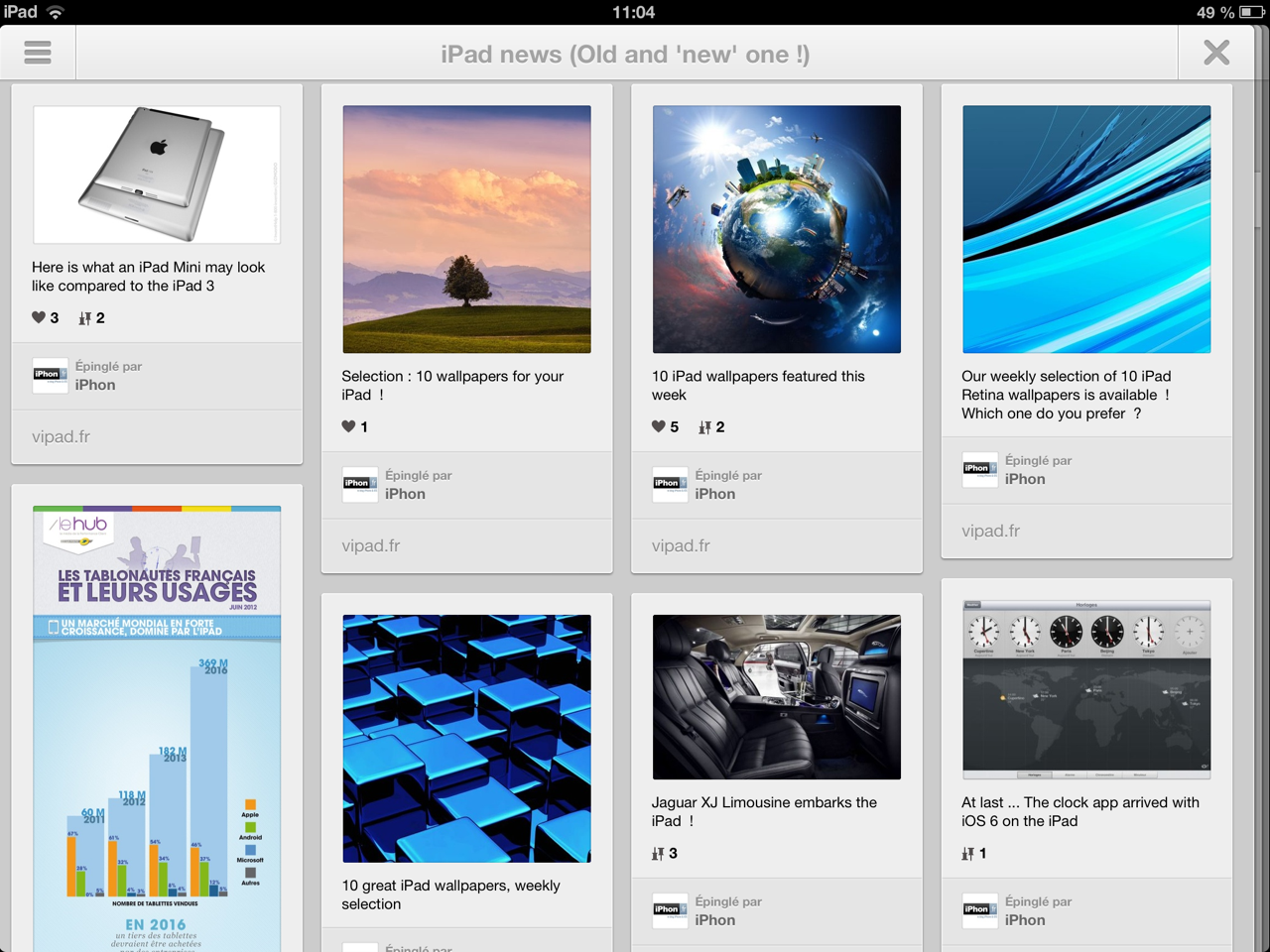
Task: Tap 'Jaguar XJ Limousine embarks the iPad' caption
Action: click(x=764, y=811)
